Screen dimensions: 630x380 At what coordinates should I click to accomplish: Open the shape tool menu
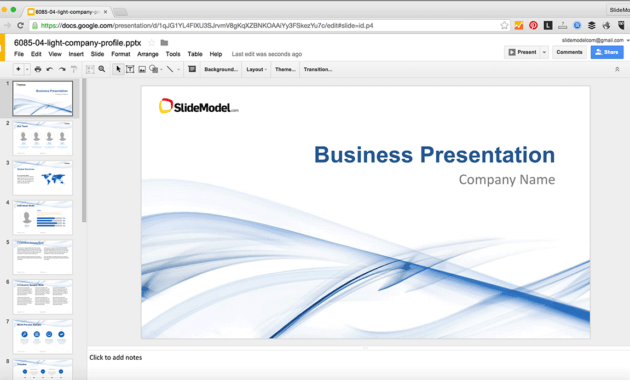pyautogui.click(x=153, y=69)
